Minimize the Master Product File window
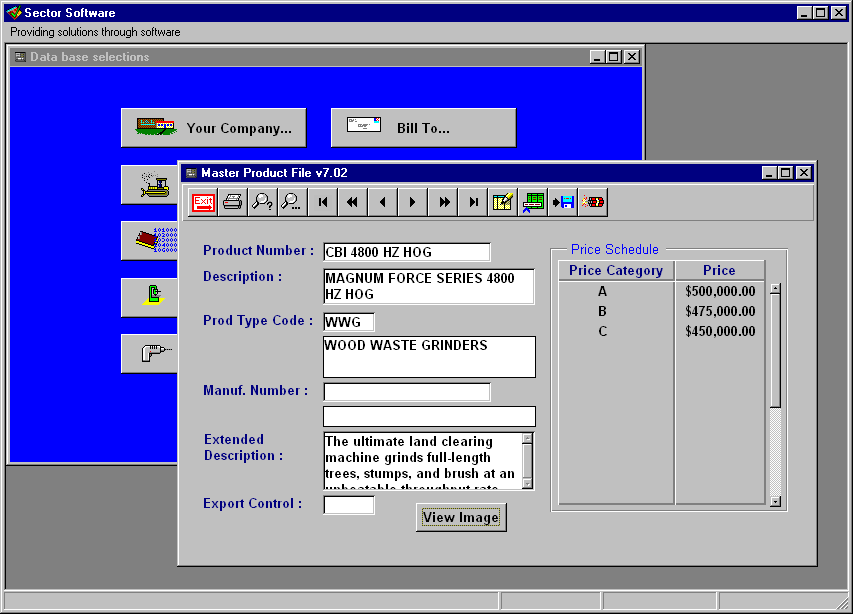Viewport: 853px width, 614px height. tap(769, 173)
